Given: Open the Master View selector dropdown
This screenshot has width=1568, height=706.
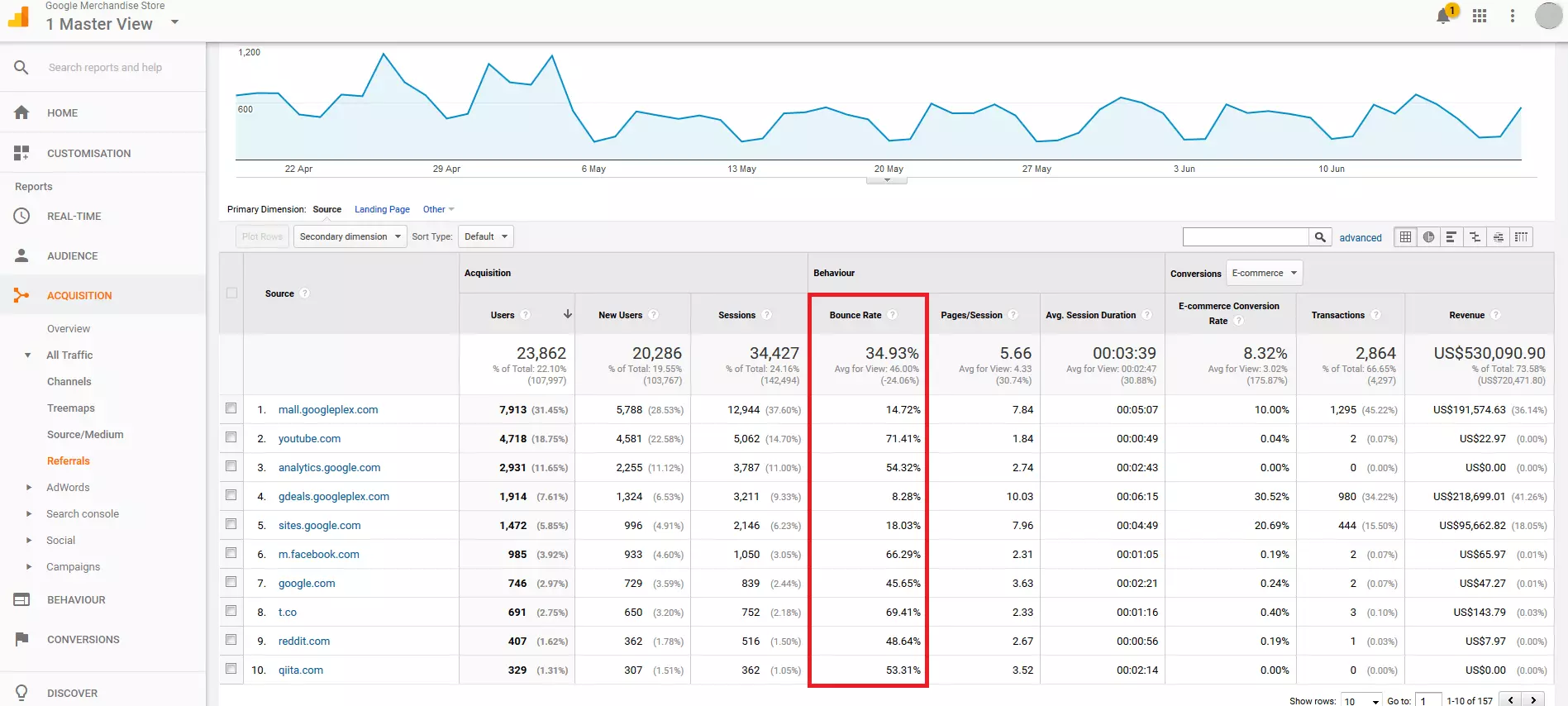Looking at the screenshot, I should 174,22.
